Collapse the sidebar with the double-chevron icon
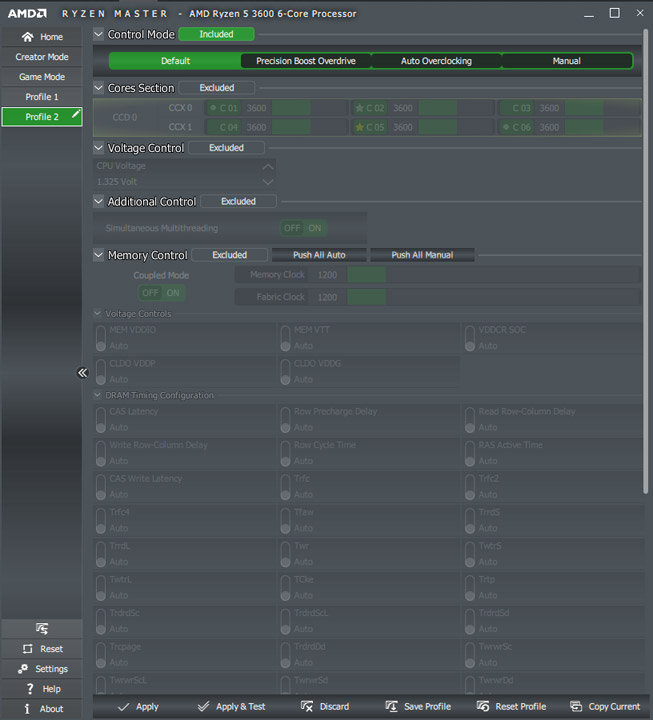The height and width of the screenshot is (720, 653). (82, 372)
